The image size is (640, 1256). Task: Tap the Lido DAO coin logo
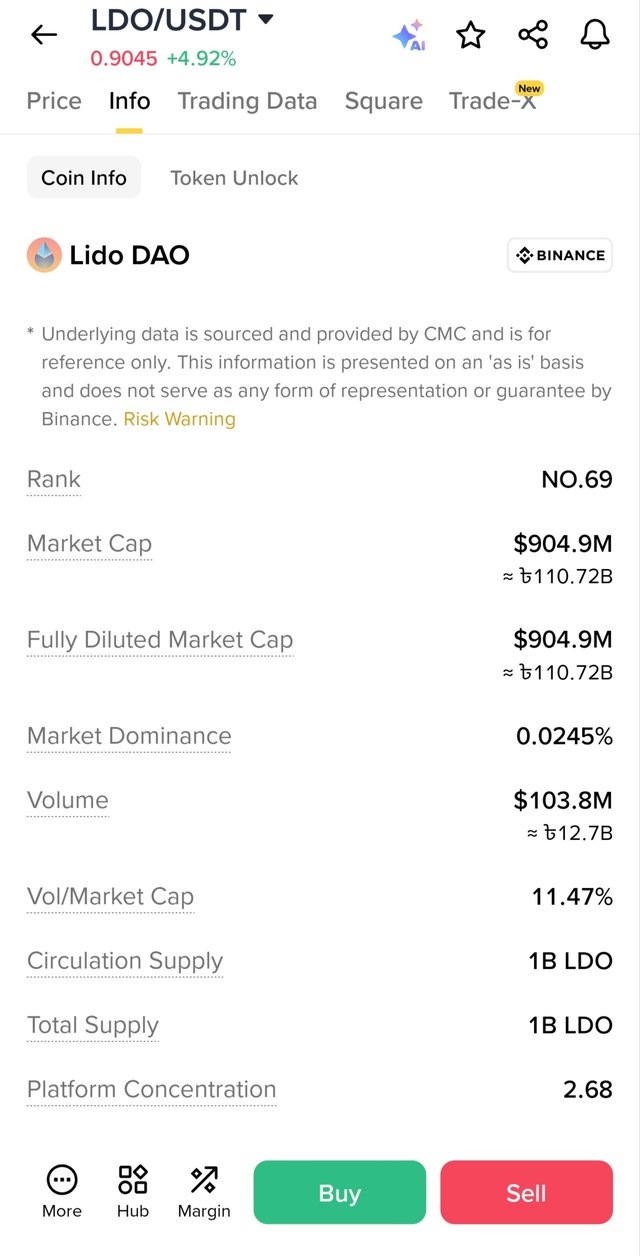(44, 256)
